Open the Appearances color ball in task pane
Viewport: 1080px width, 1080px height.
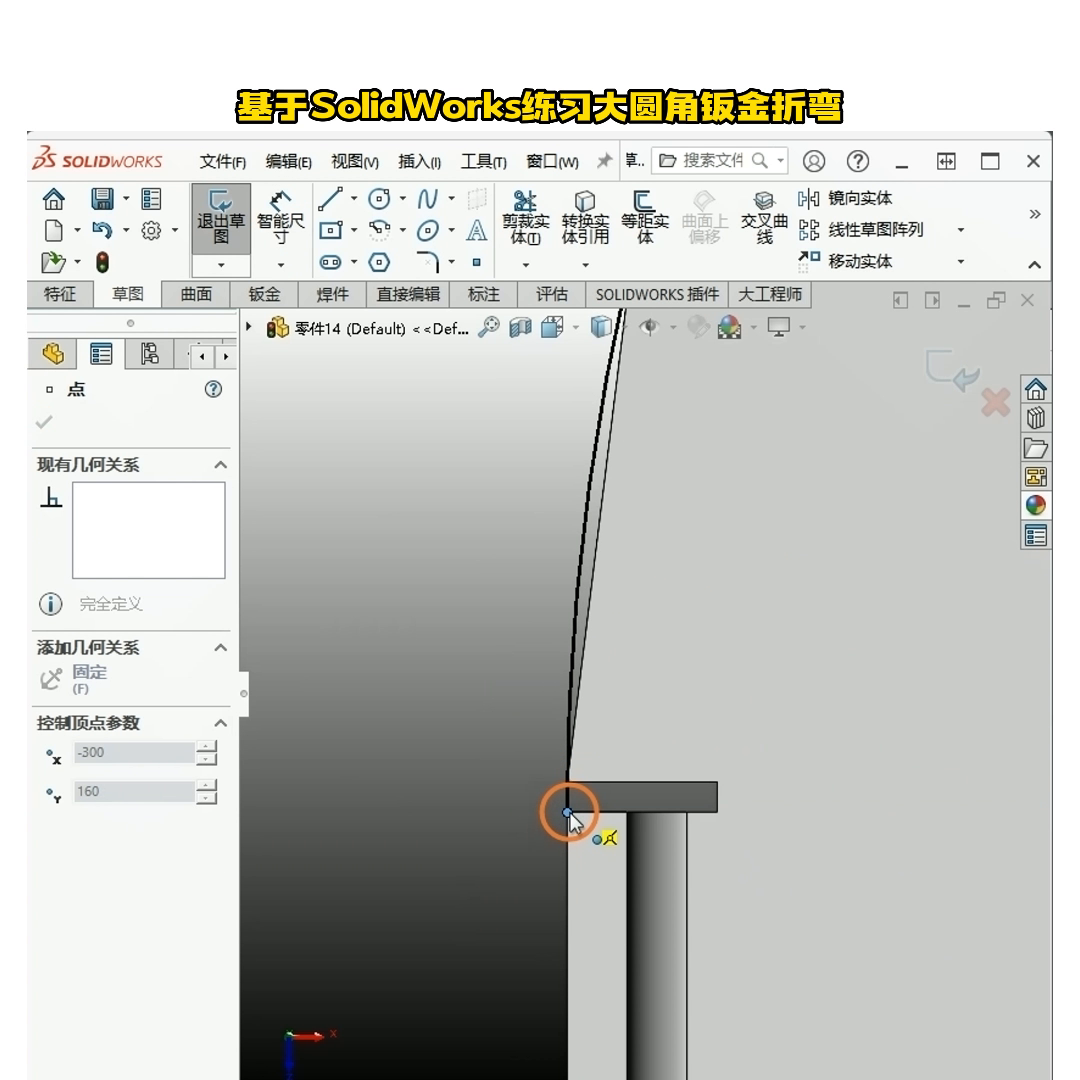pyautogui.click(x=1035, y=506)
